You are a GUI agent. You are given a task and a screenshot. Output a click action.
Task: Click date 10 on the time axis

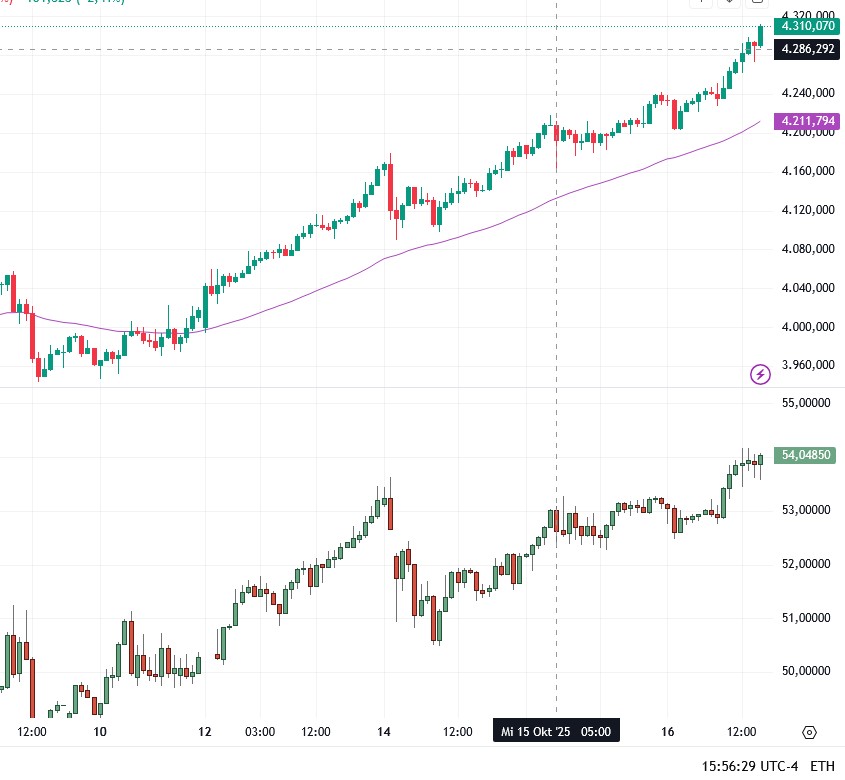click(x=99, y=731)
